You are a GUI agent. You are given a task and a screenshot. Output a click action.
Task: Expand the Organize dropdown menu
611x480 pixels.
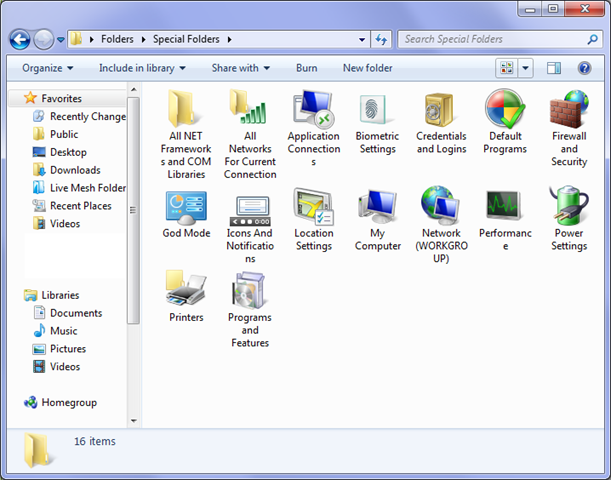(48, 68)
